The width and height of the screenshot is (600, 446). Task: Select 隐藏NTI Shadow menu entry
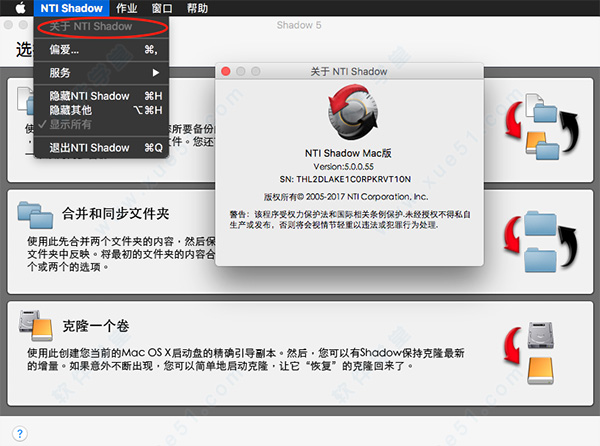tap(102, 96)
